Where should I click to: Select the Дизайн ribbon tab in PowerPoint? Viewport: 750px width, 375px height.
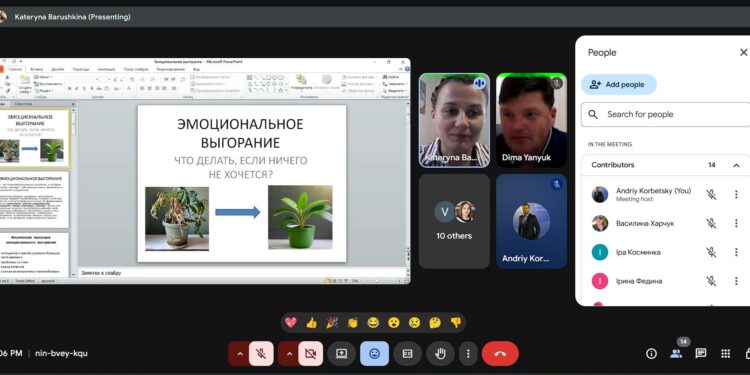58,69
